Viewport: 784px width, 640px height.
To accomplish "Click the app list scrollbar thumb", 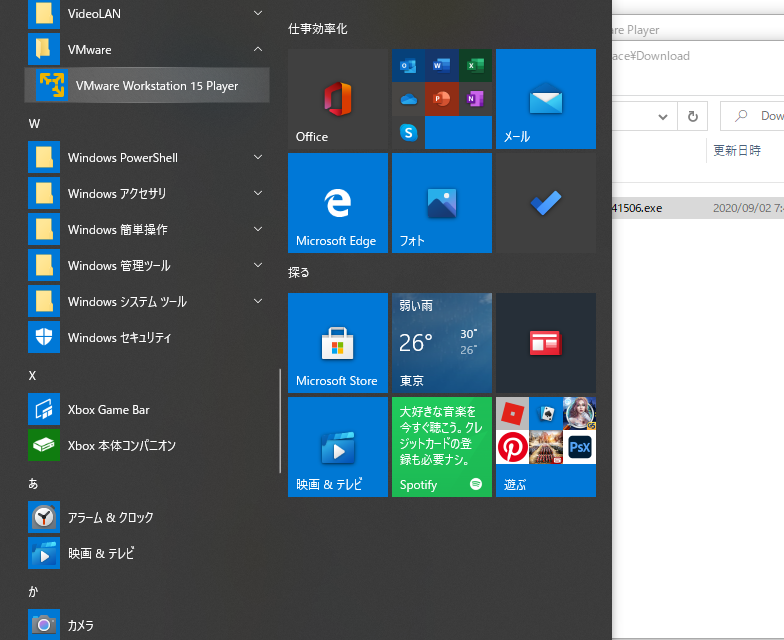I will [x=280, y=421].
